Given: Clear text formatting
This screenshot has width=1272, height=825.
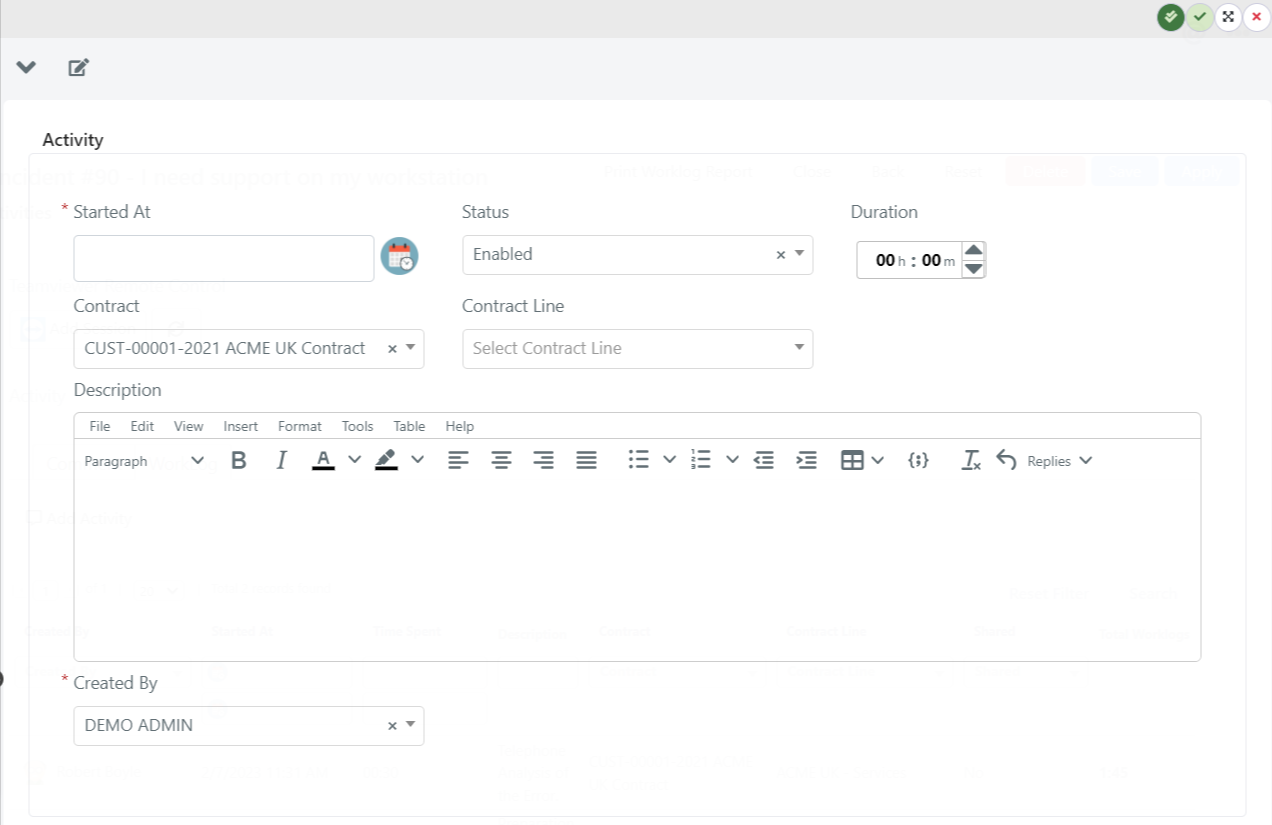Looking at the screenshot, I should (971, 461).
